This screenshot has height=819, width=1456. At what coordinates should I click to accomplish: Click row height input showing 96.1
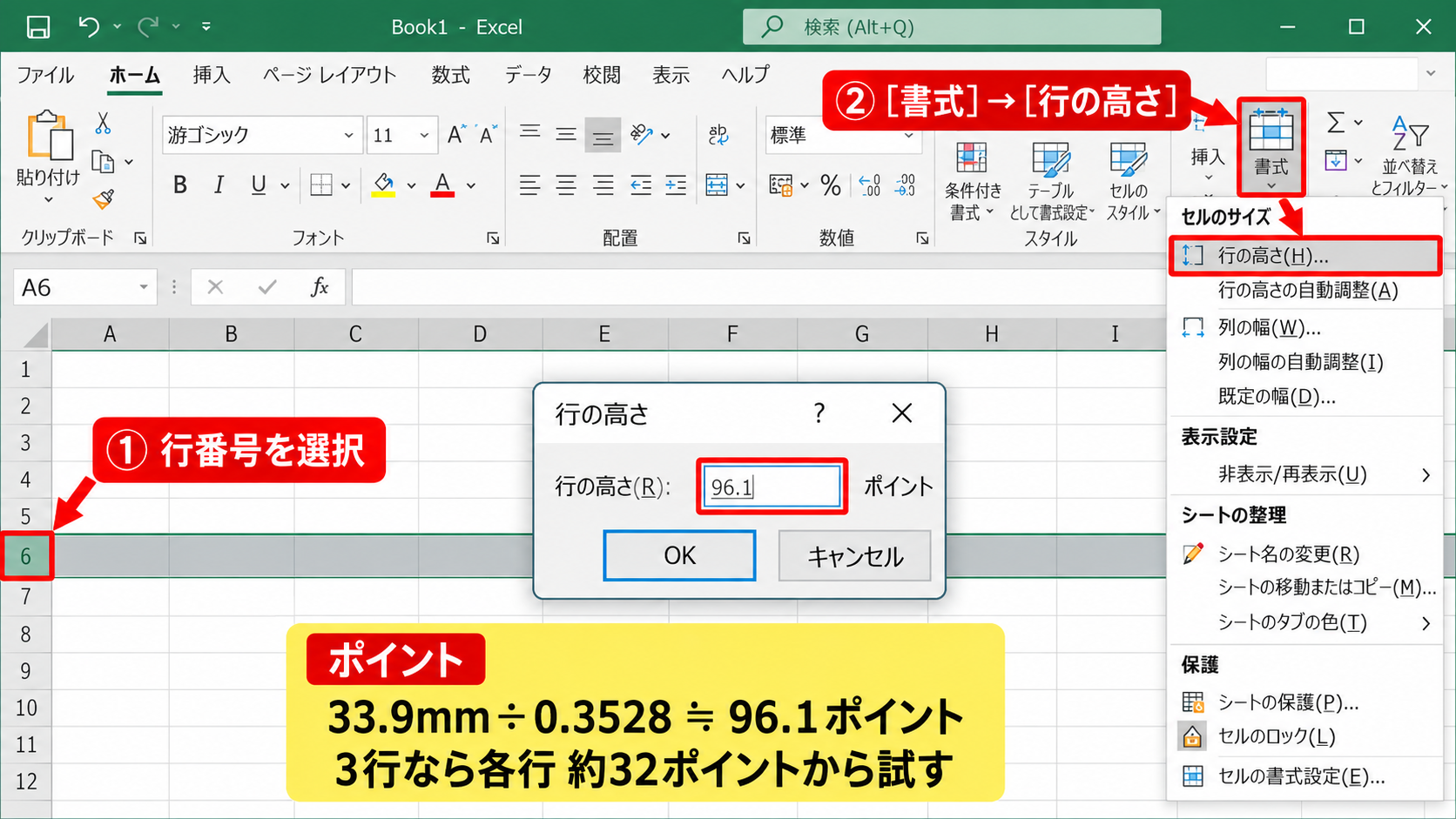tap(772, 487)
